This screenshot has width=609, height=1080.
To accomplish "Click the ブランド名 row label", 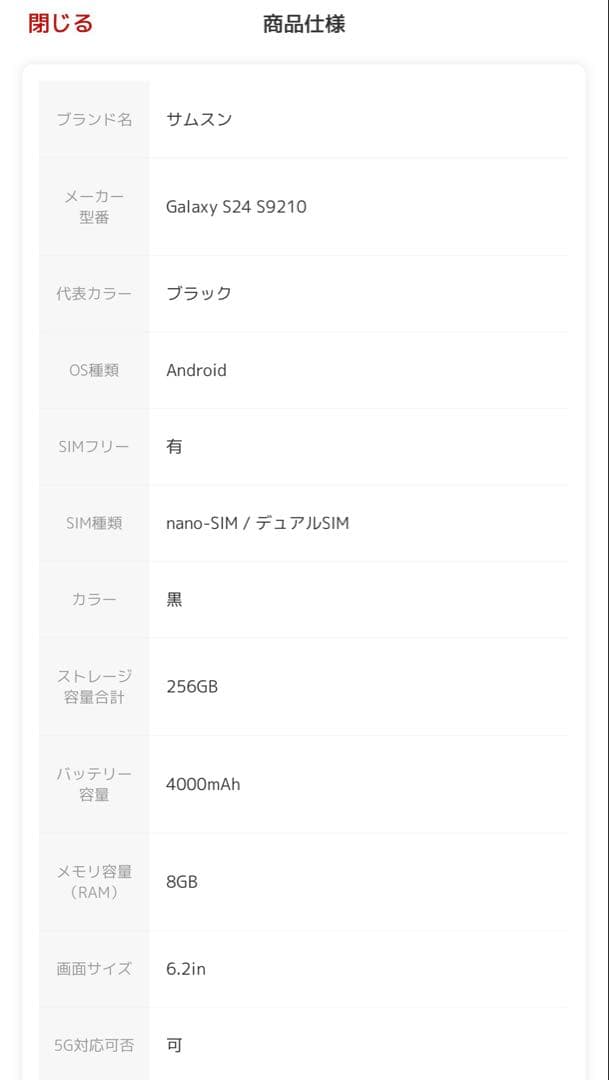I will (x=93, y=117).
